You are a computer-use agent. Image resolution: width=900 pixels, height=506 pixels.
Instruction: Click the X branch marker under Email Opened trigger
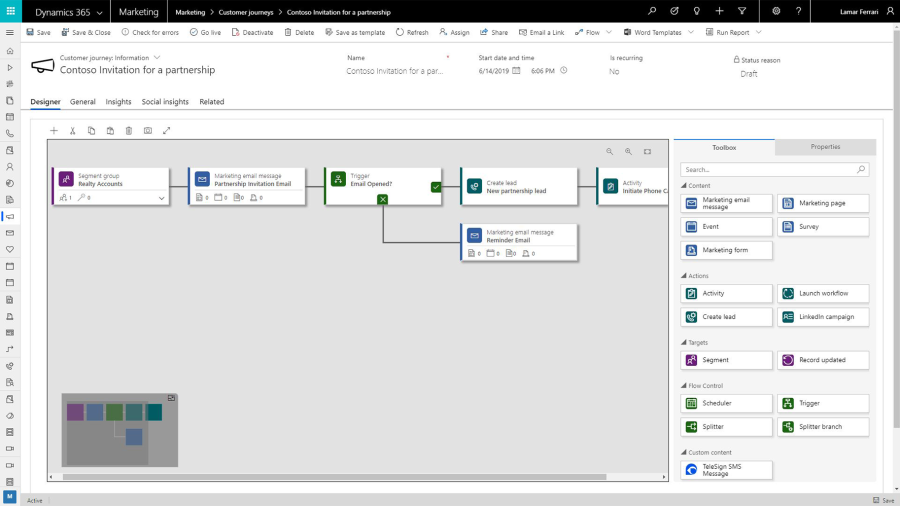coord(383,199)
